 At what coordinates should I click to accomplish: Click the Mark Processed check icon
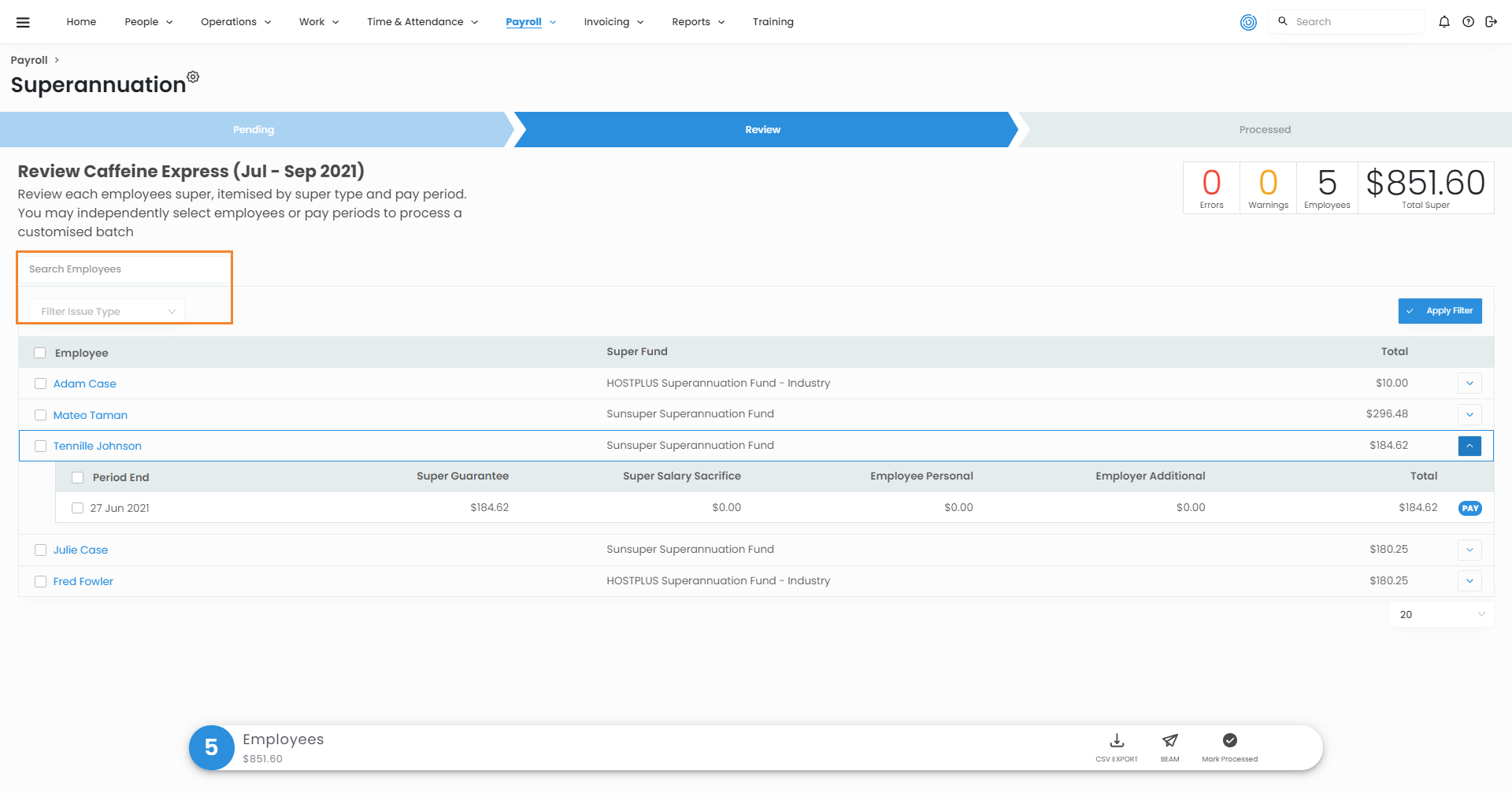(1229, 740)
